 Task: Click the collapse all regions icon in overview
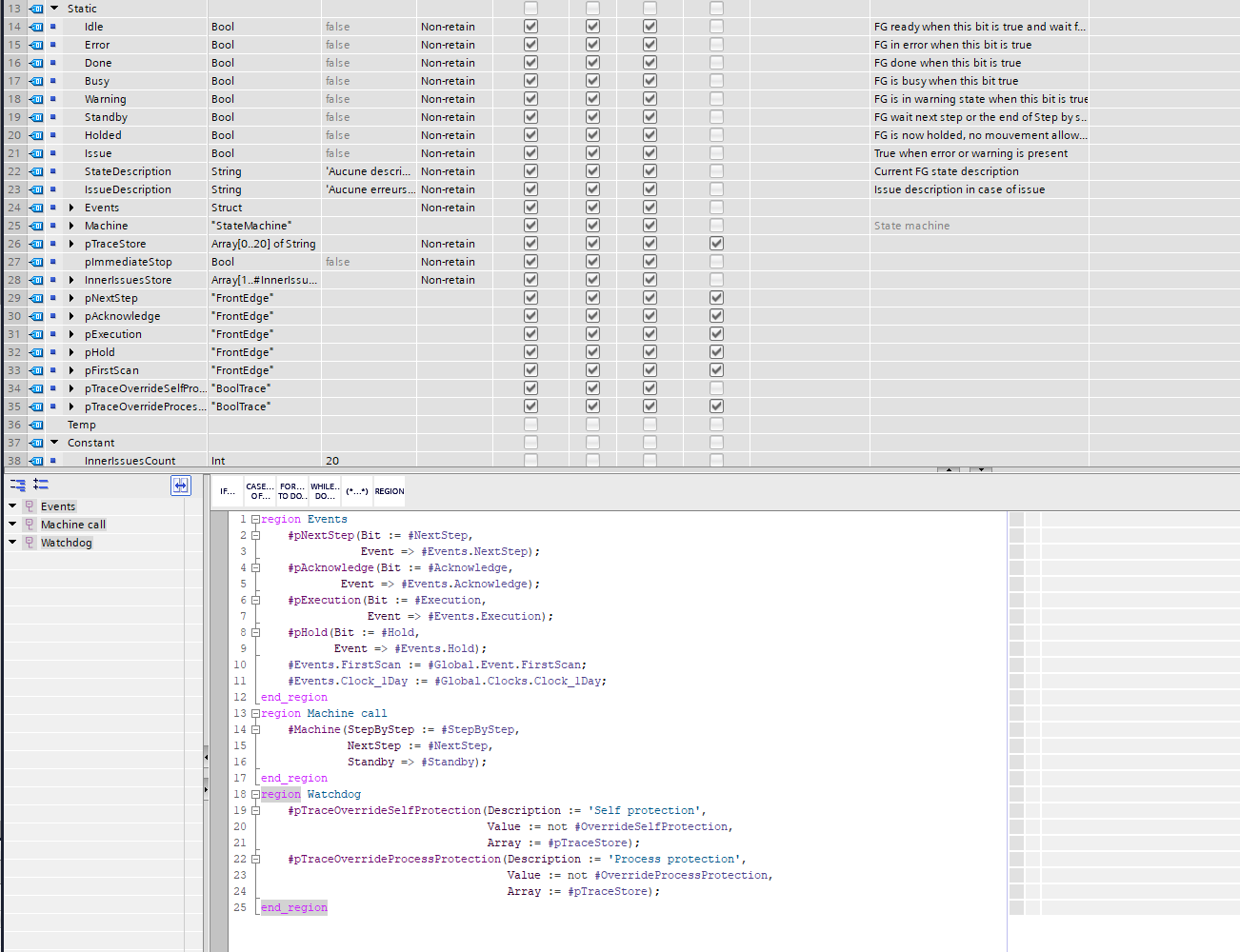tap(18, 485)
